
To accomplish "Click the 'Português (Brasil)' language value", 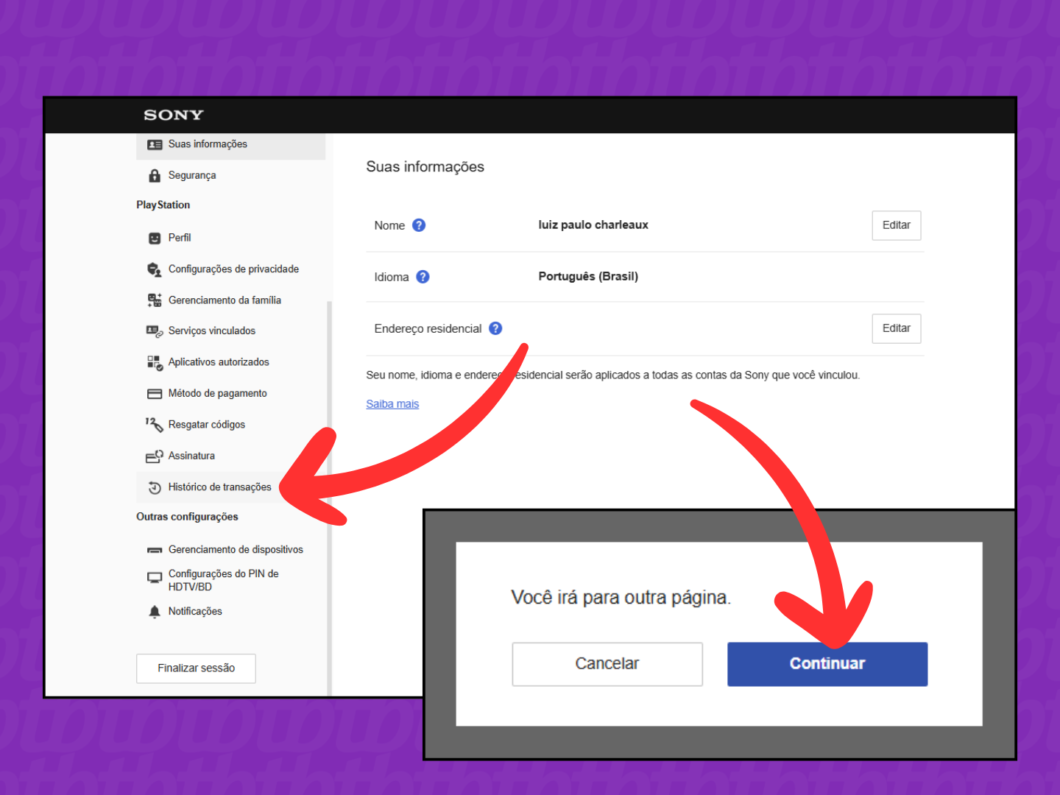I will tap(588, 276).
